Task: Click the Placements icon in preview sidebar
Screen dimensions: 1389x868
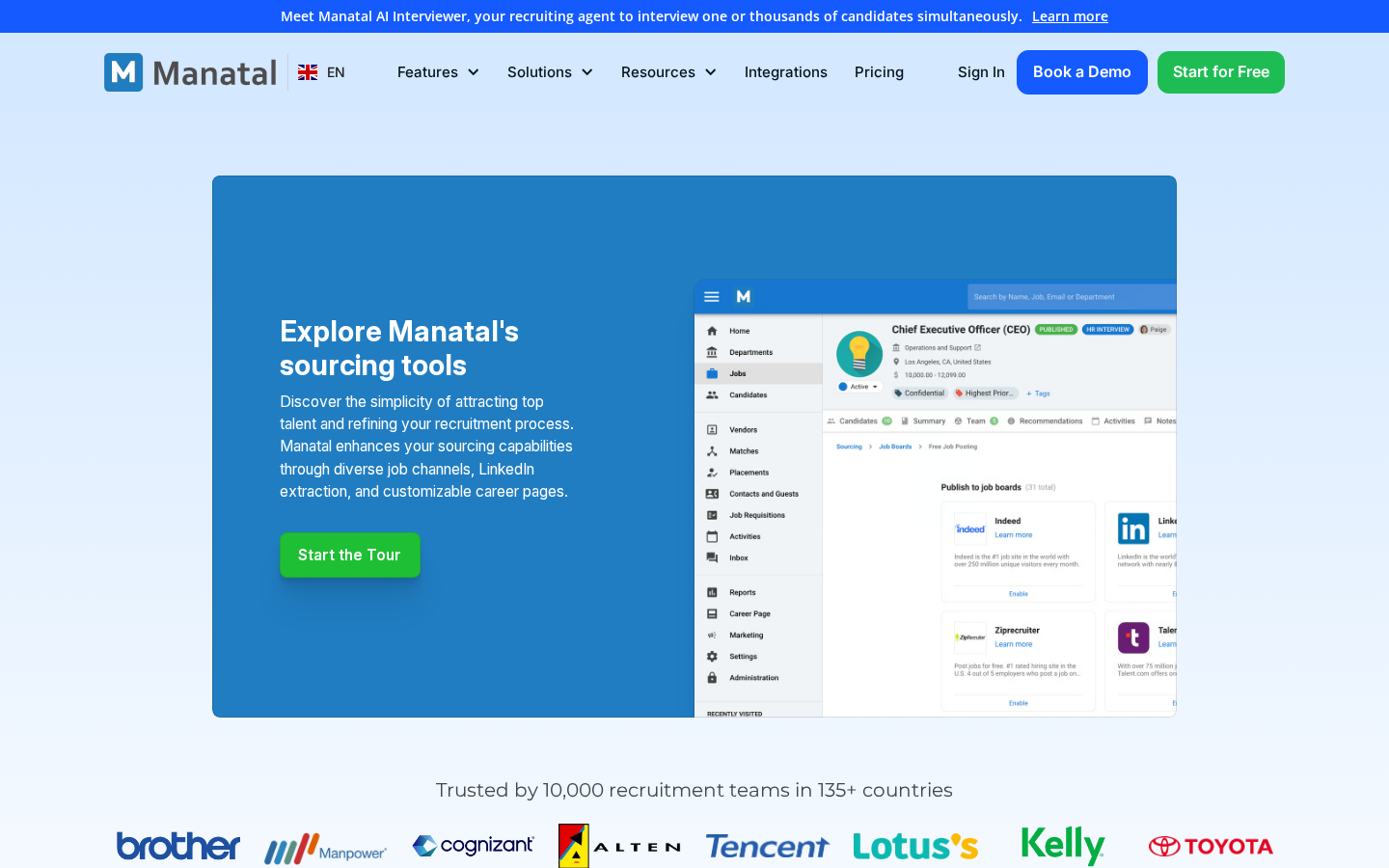Action: (x=712, y=473)
